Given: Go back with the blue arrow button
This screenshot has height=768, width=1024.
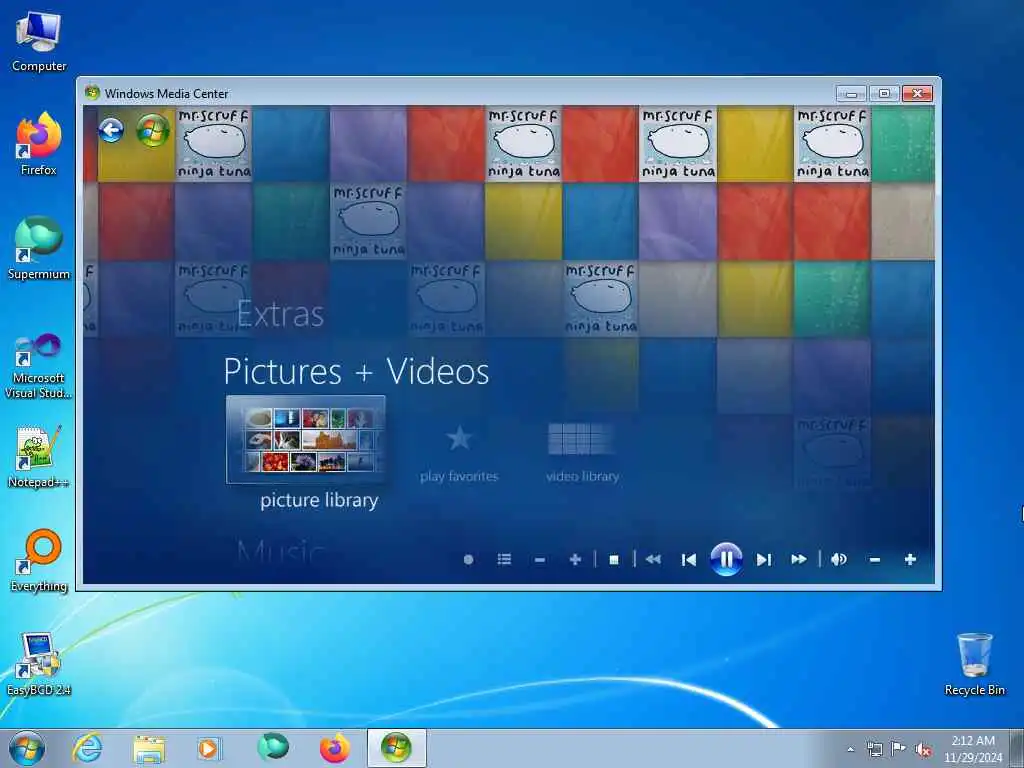Looking at the screenshot, I should (111, 130).
